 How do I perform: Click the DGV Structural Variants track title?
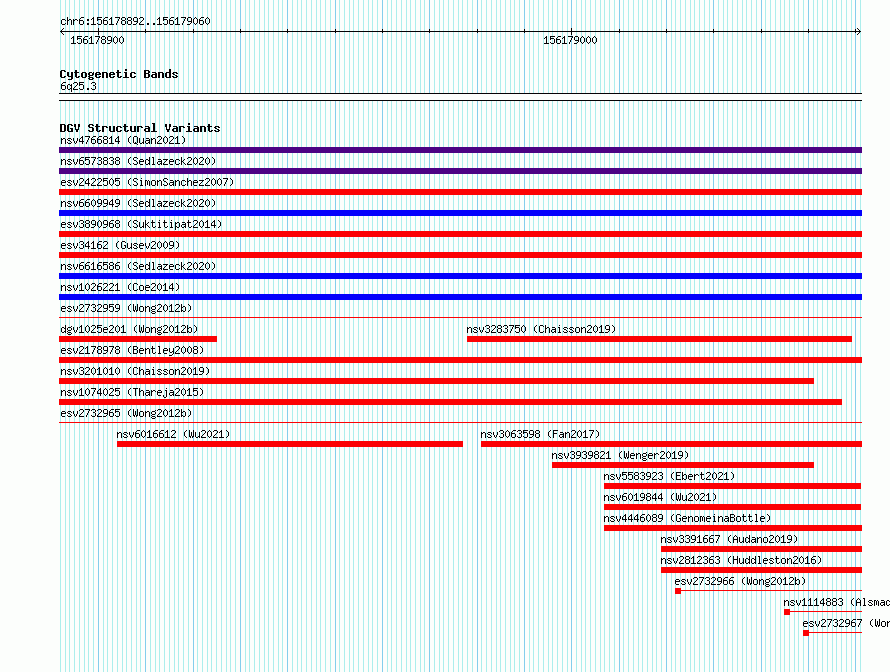tap(140, 128)
